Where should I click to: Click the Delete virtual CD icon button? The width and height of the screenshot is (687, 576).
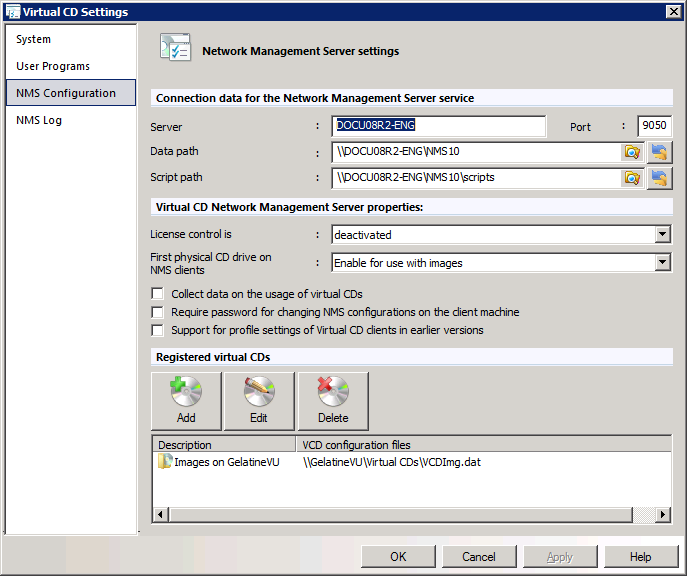pos(333,401)
